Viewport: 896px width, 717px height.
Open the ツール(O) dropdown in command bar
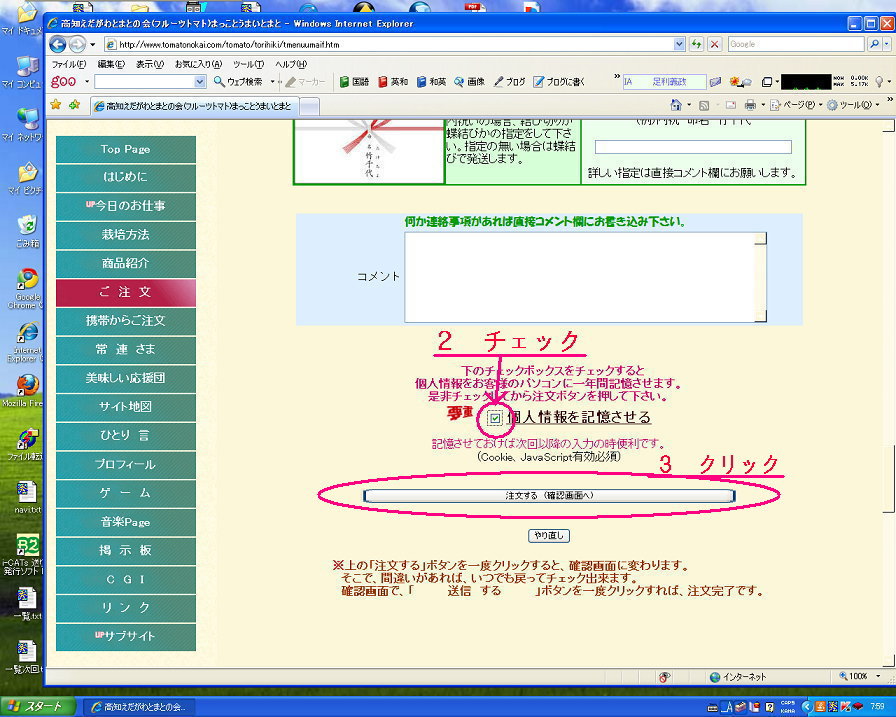(856, 105)
